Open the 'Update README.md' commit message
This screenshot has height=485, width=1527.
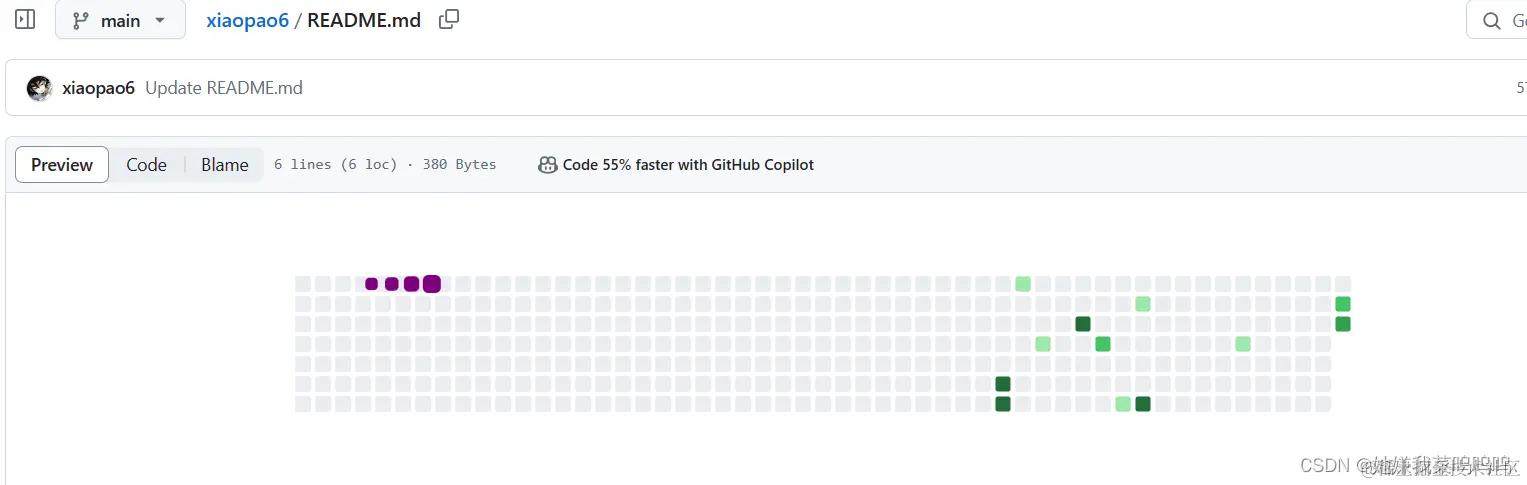pyautogui.click(x=224, y=88)
